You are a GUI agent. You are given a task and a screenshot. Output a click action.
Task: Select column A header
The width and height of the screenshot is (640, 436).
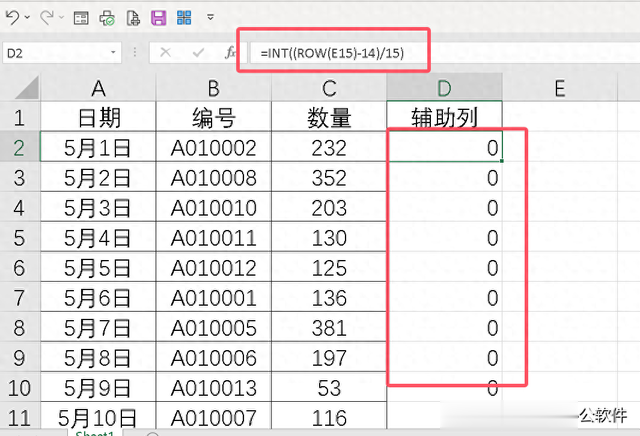(x=98, y=88)
